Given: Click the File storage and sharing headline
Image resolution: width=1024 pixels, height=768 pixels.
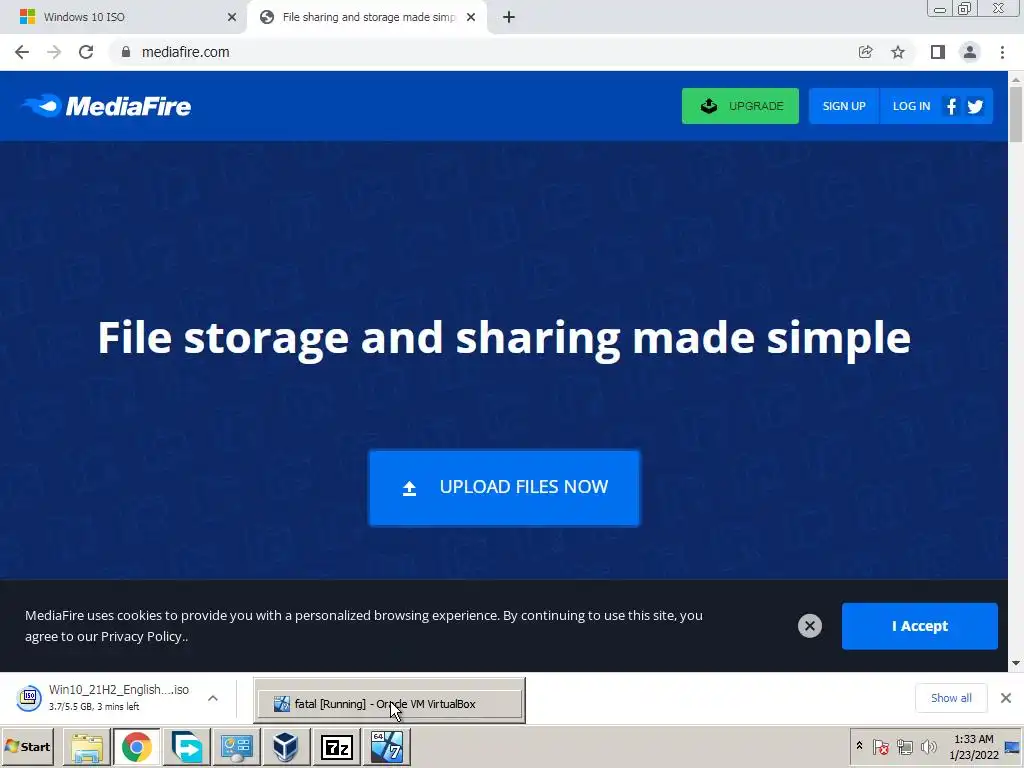Looking at the screenshot, I should coord(504,338).
